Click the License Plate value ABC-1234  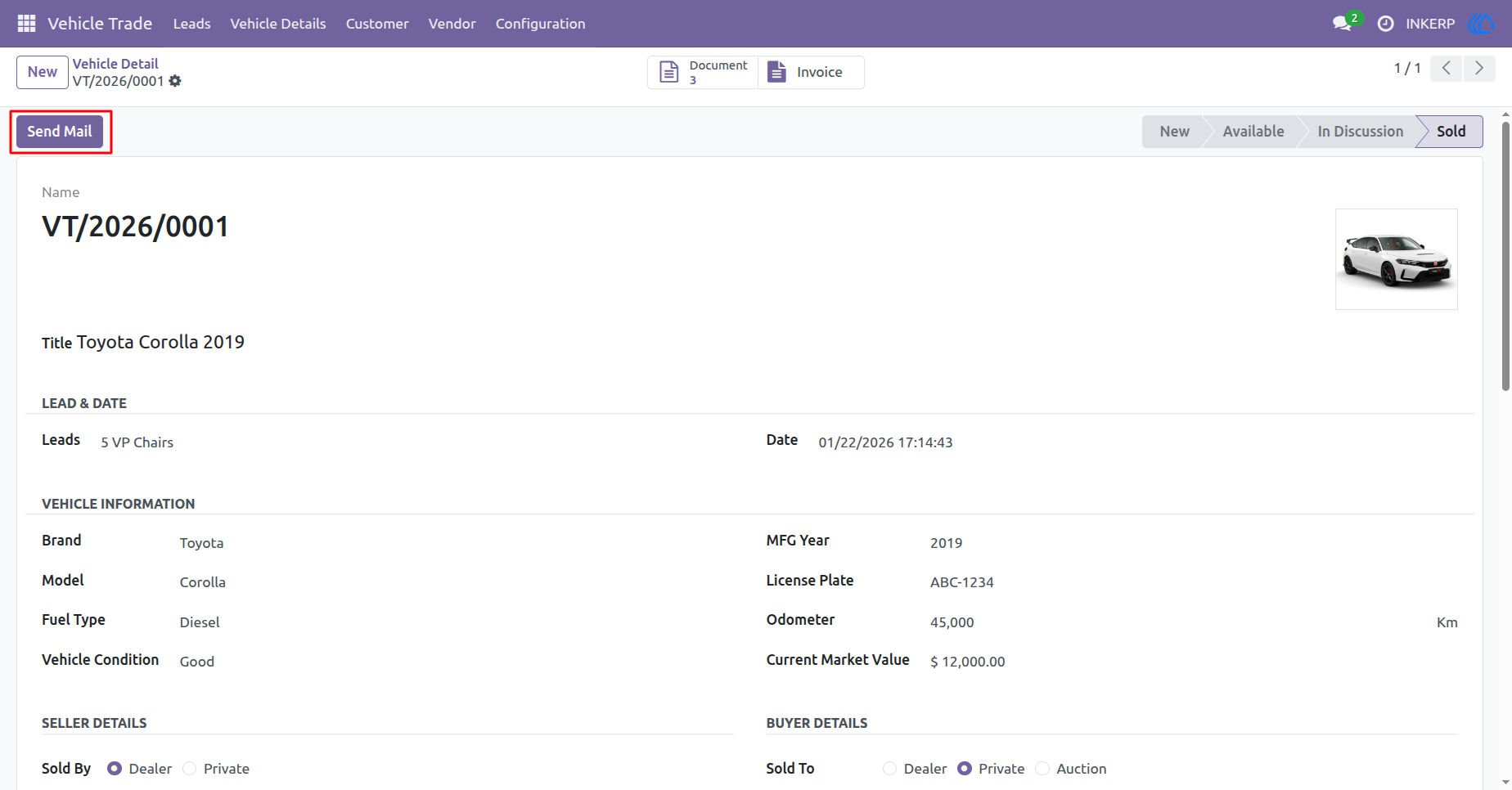point(962,582)
